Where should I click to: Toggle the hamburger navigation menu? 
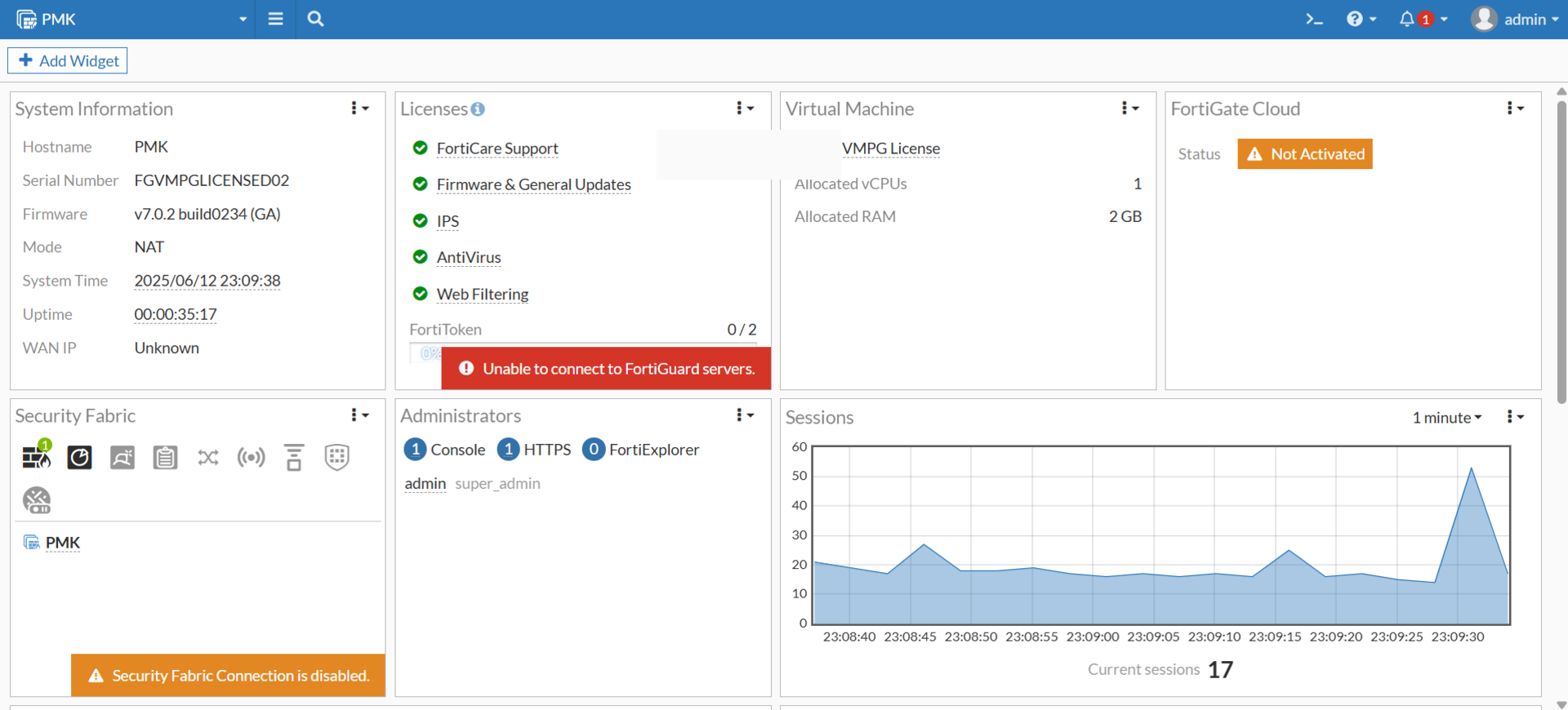pyautogui.click(x=275, y=20)
